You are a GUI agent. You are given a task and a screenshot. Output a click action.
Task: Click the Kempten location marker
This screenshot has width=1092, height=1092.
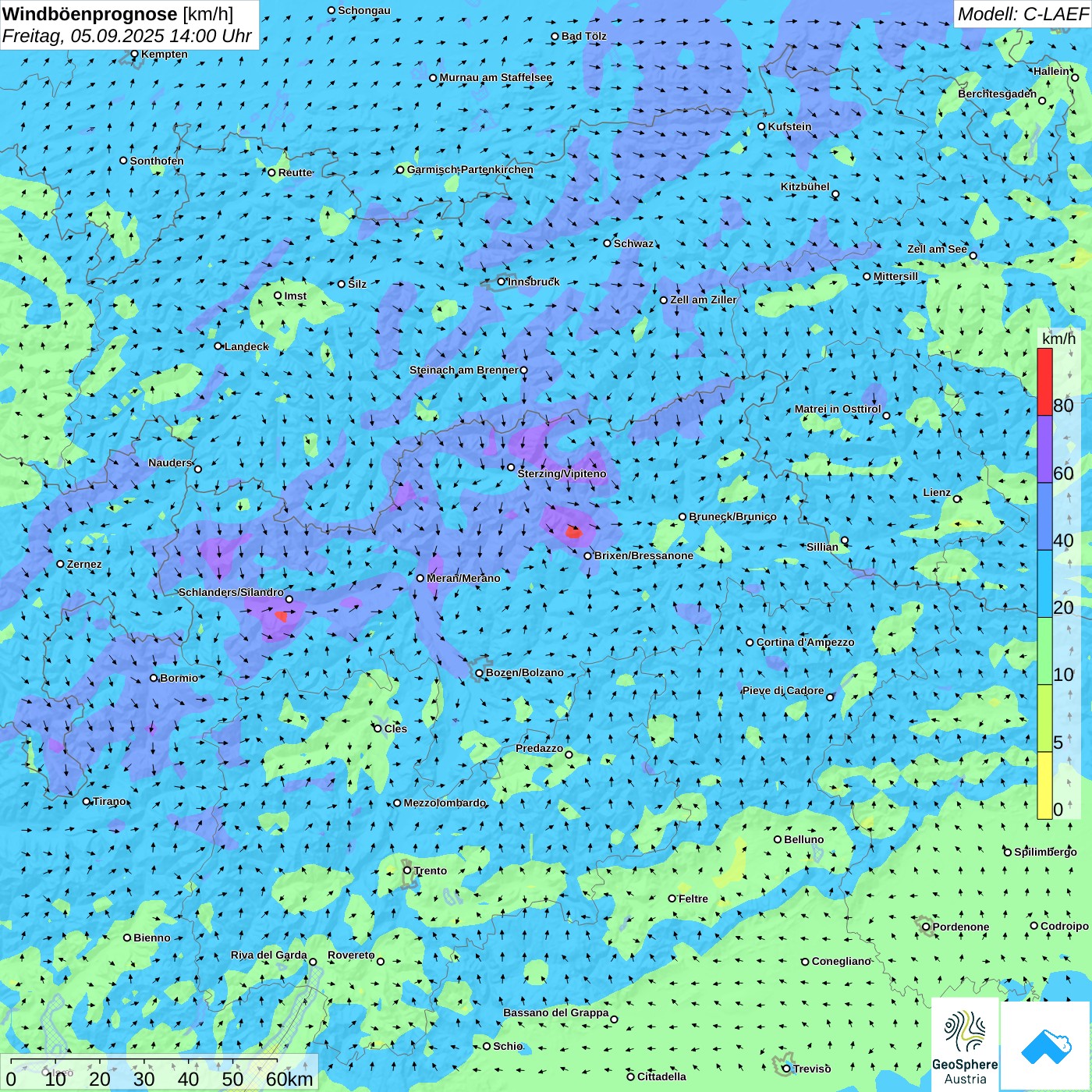(134, 55)
